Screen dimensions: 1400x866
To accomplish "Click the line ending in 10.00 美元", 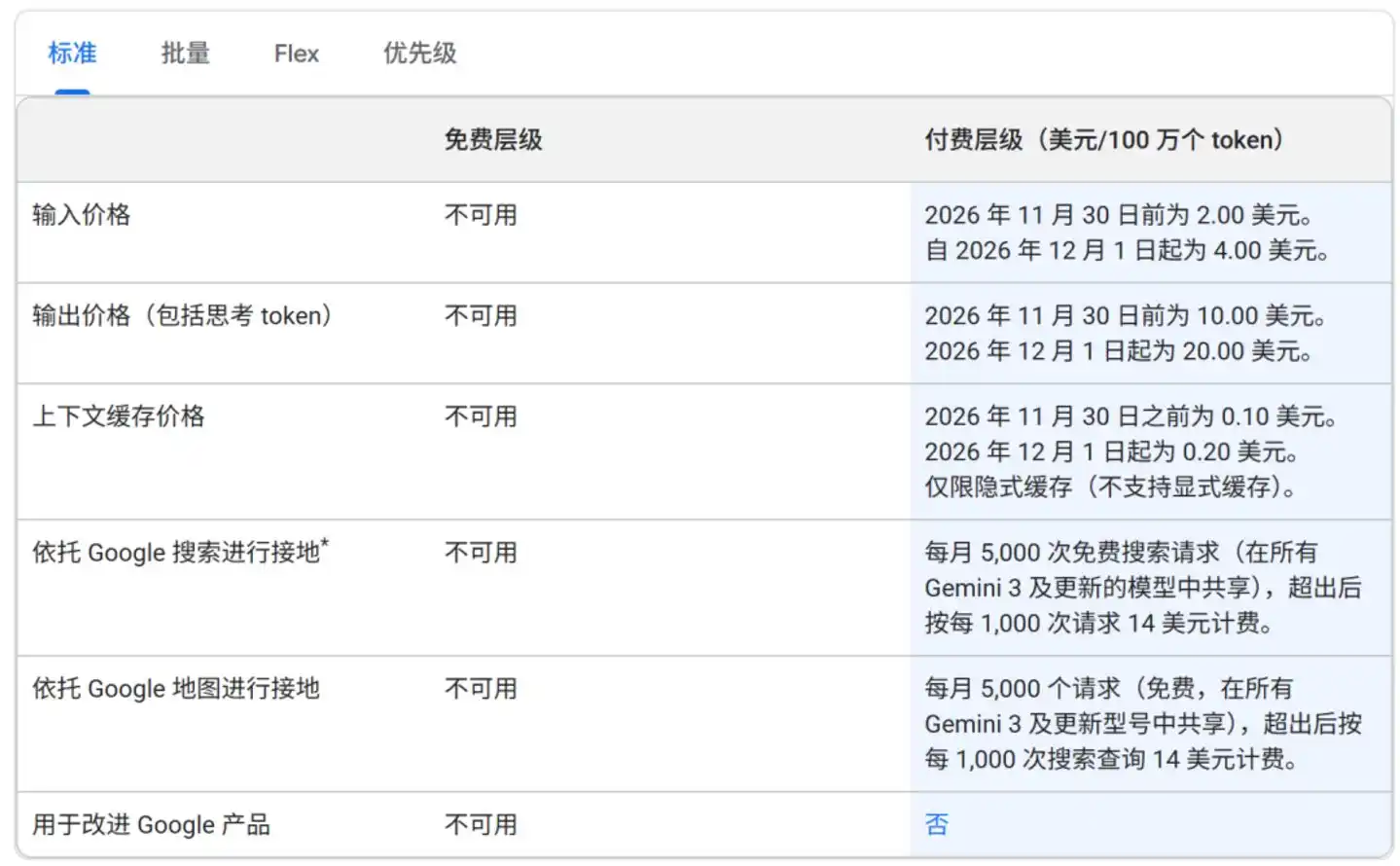I will point(1126,316).
